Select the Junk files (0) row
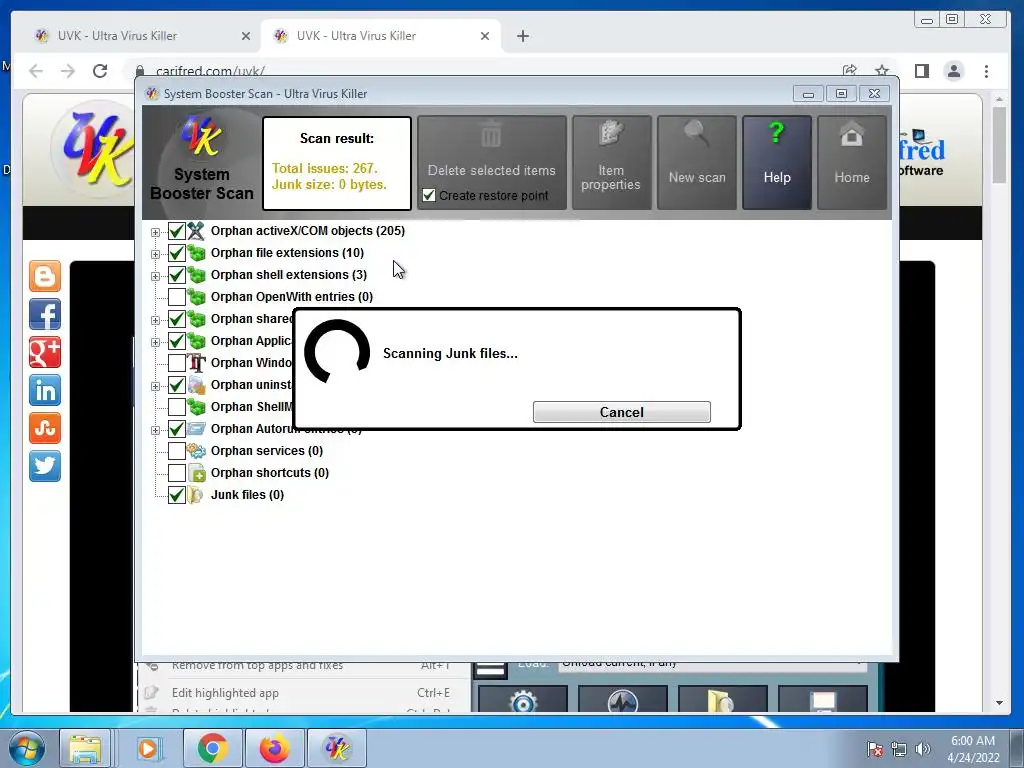This screenshot has height=768, width=1024. [247, 495]
